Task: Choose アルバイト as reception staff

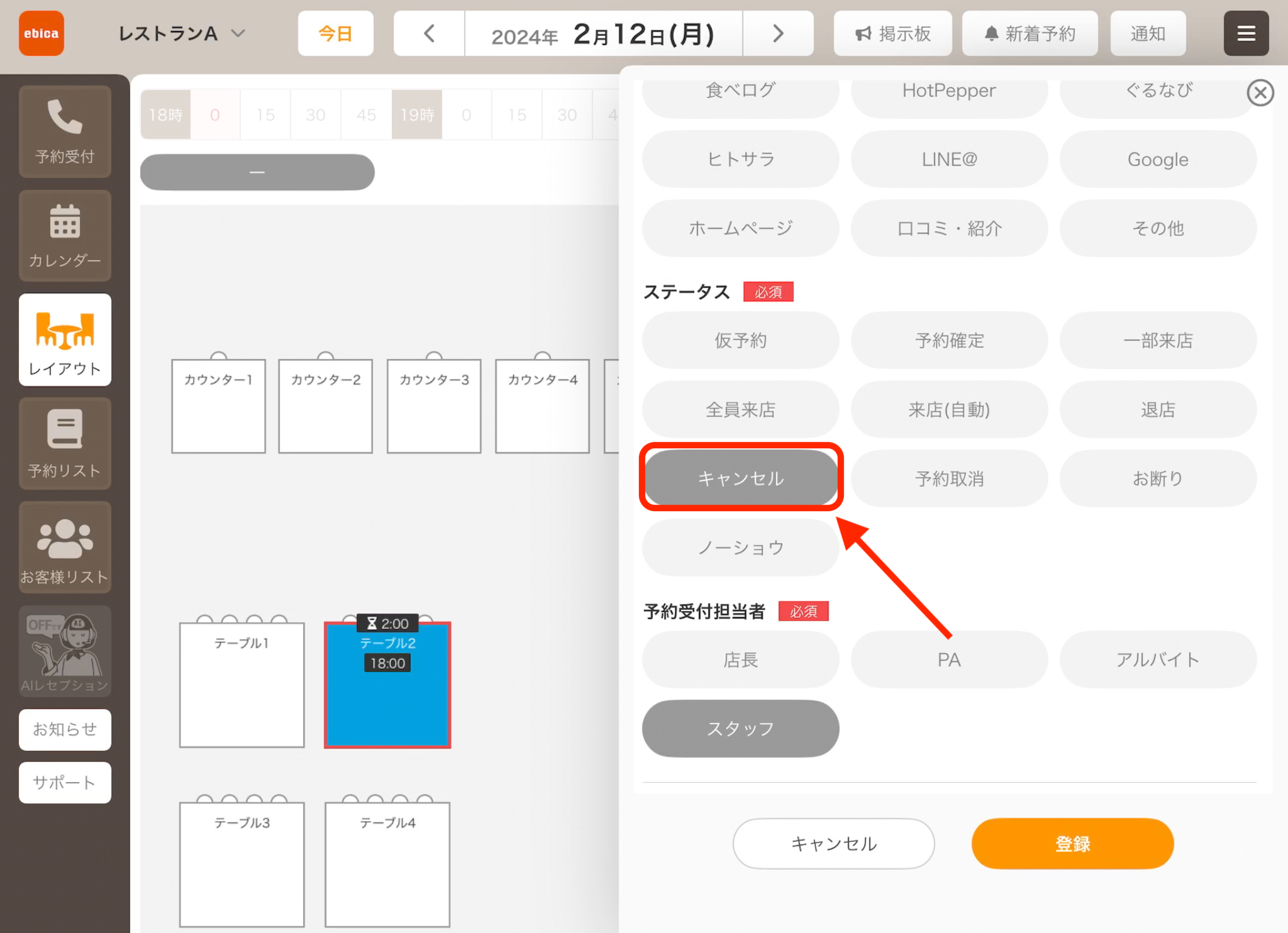Action: point(1158,660)
